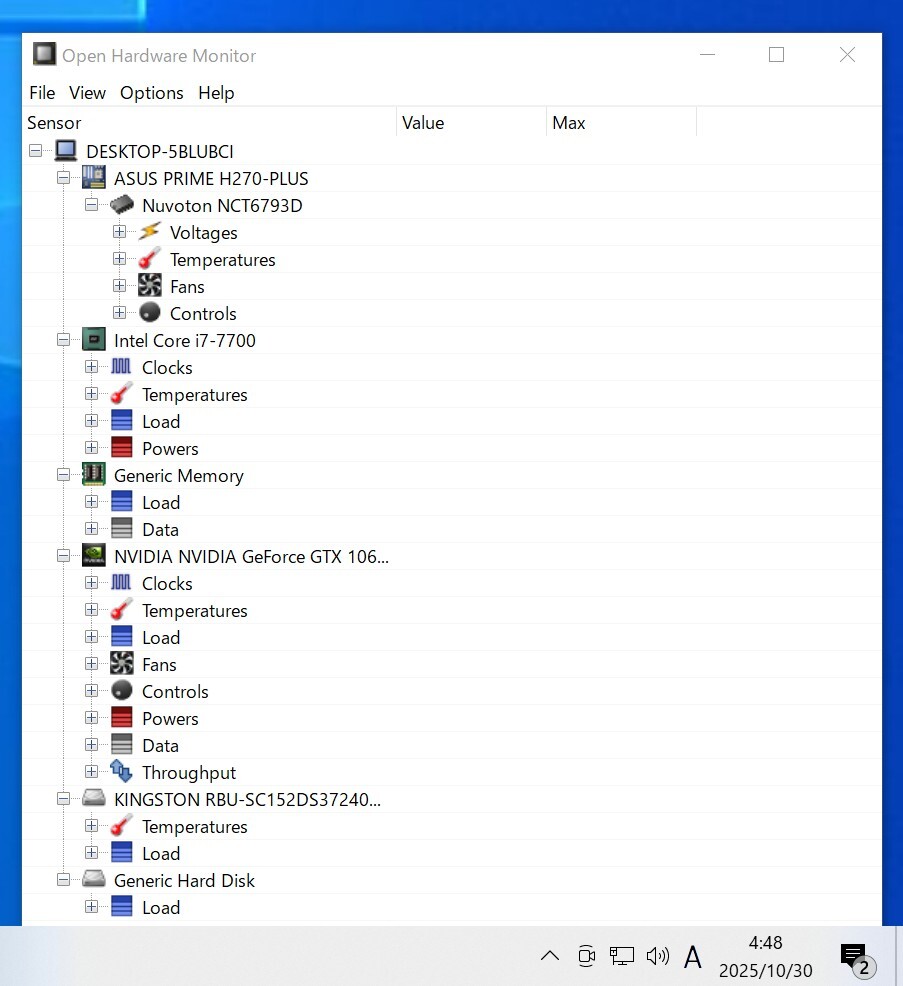The image size is (903, 986).
Task: Click the Max column header
Action: pos(621,123)
